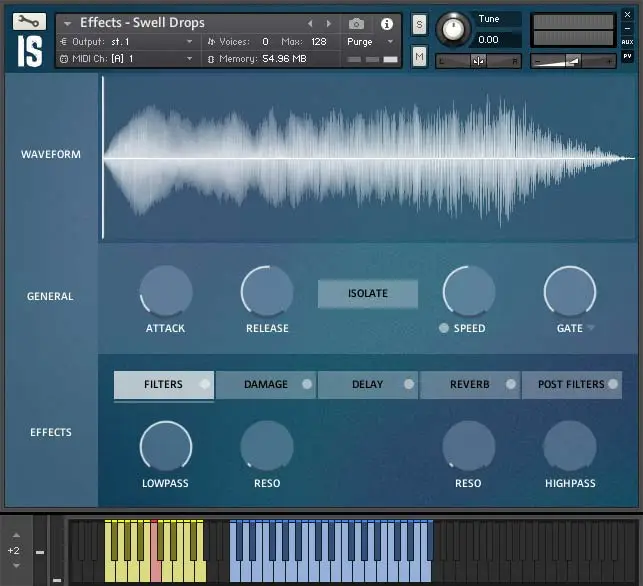Mute the instrument with M button
Image resolution: width=643 pixels, height=586 pixels.
pyautogui.click(x=419, y=57)
